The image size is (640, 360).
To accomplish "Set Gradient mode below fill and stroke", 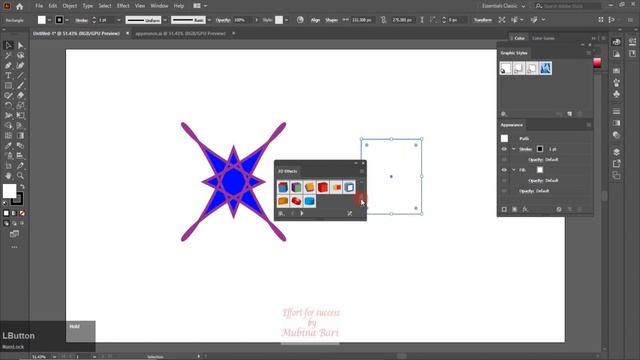I will pos(14,213).
